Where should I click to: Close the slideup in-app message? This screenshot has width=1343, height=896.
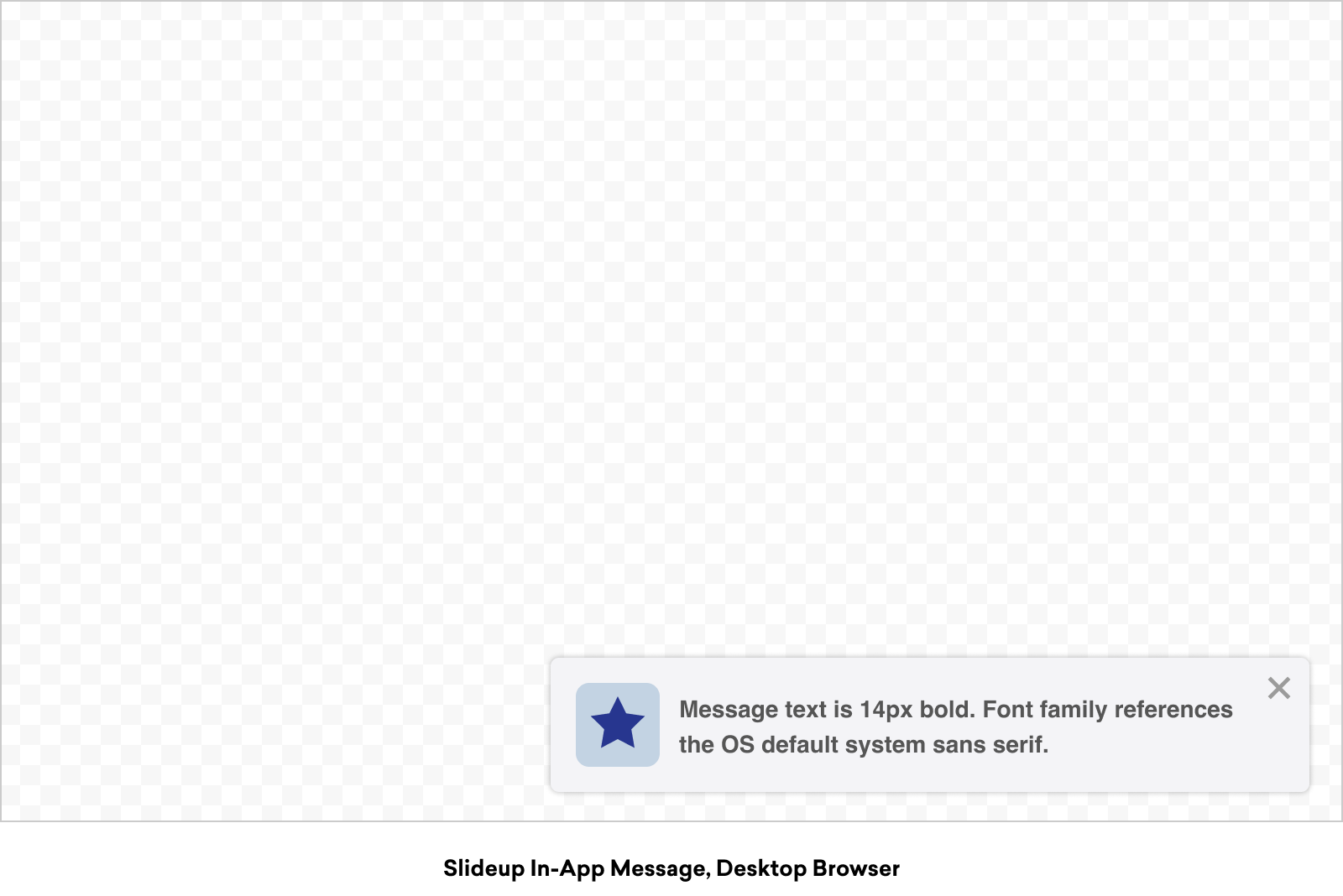(x=1279, y=688)
